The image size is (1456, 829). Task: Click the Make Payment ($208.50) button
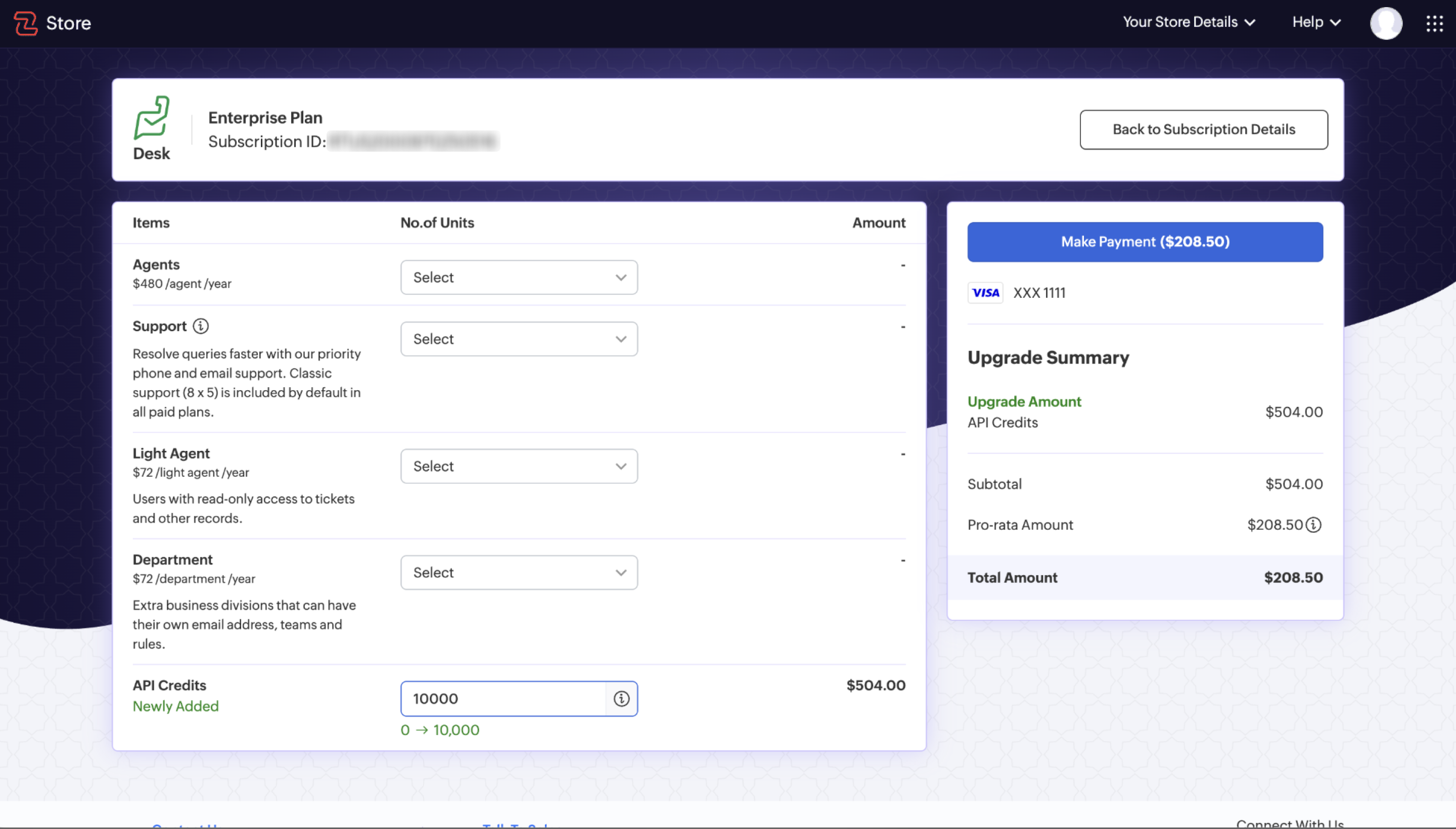tap(1145, 242)
